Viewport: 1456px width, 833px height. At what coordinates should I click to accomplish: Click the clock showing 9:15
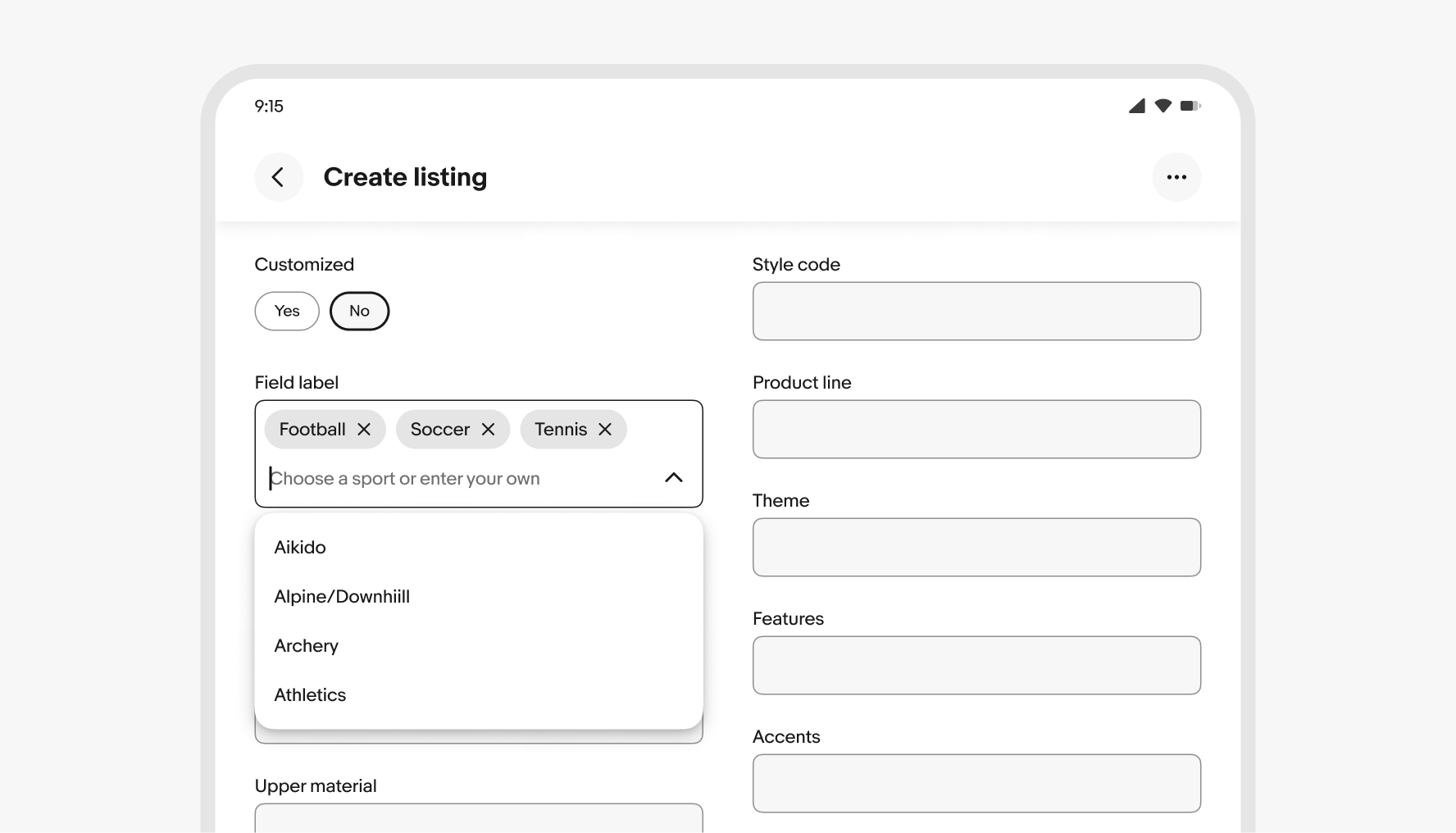pyautogui.click(x=269, y=106)
